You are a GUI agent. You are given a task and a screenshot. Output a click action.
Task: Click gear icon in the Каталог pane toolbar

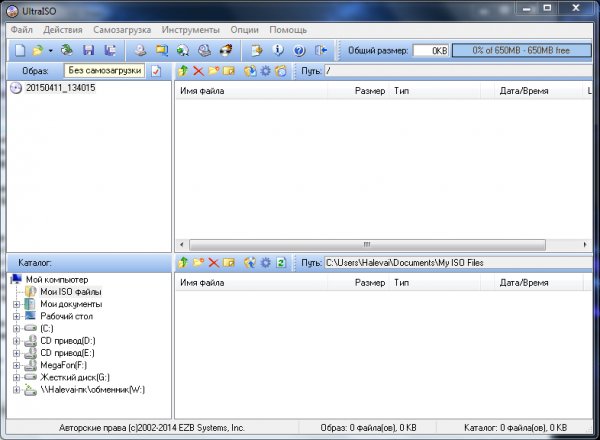tap(265, 262)
